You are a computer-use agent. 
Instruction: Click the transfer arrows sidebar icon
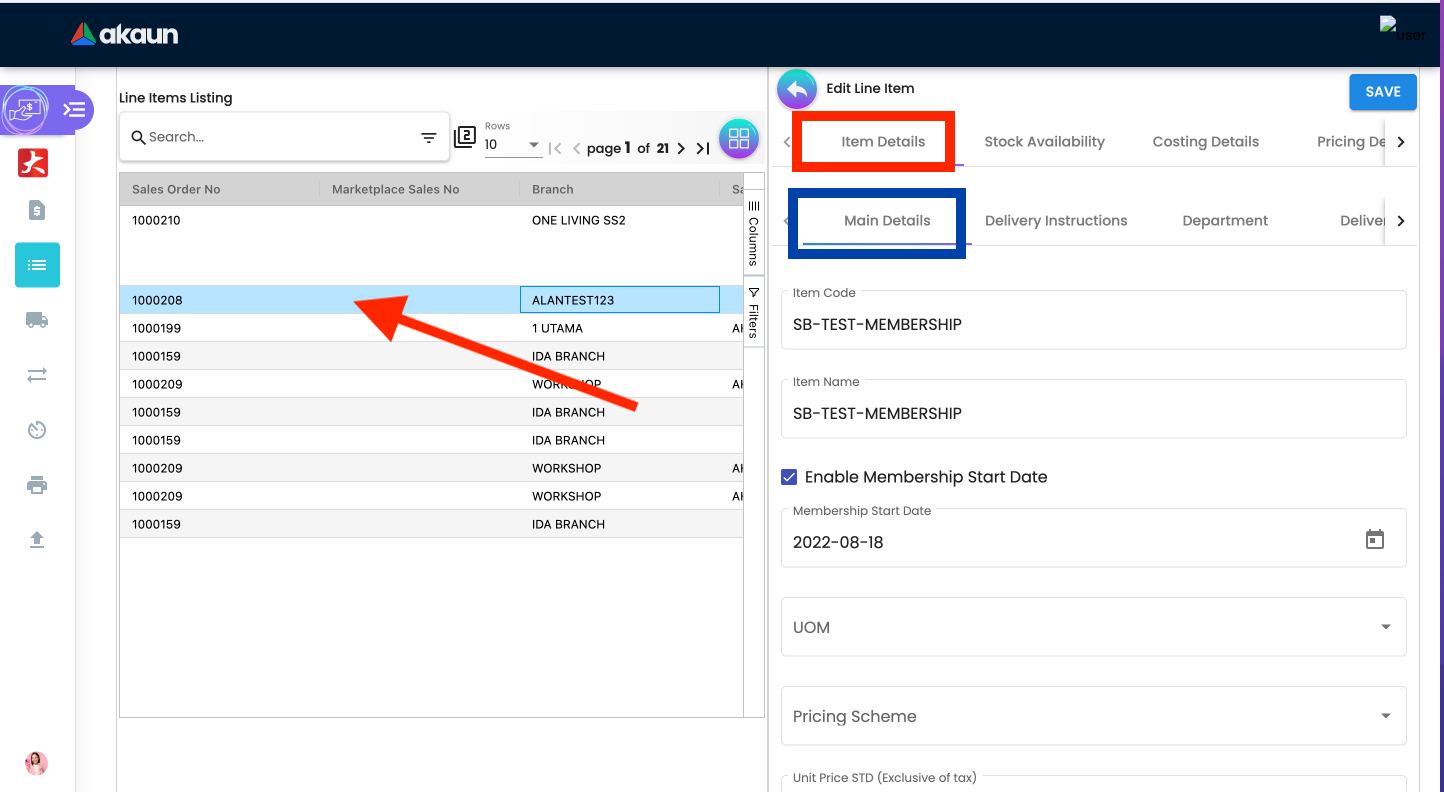(37, 375)
